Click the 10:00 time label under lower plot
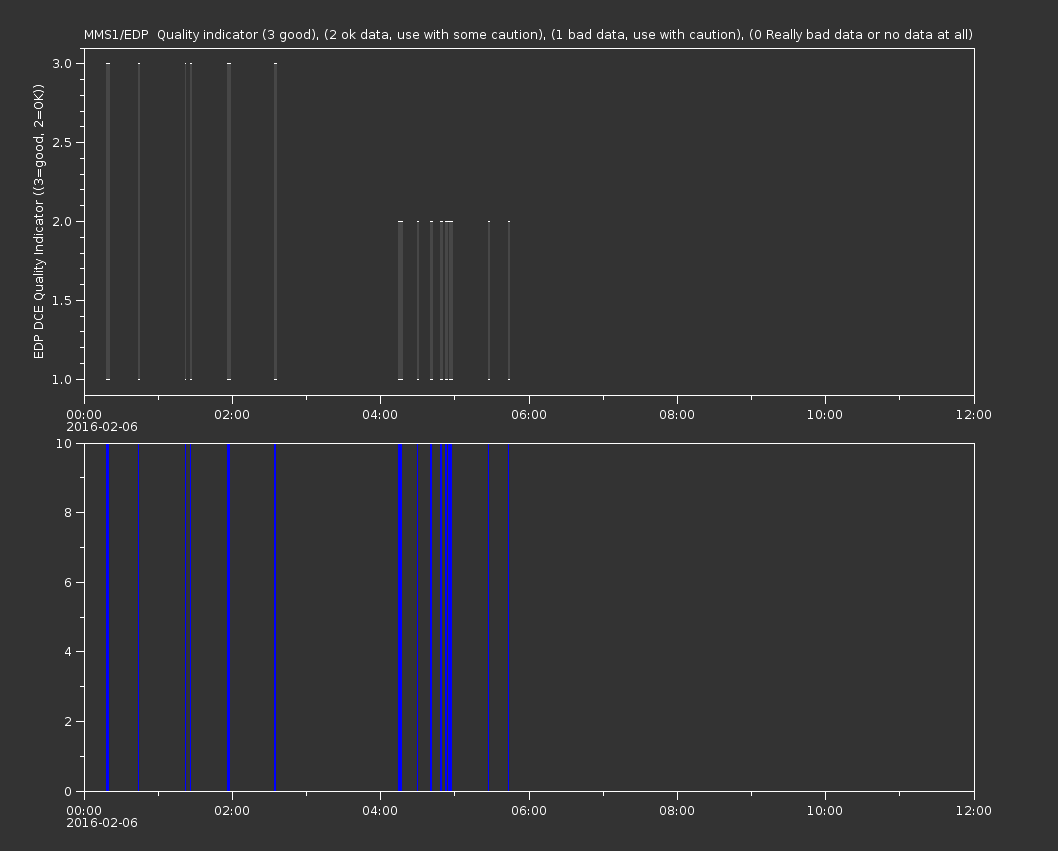The height and width of the screenshot is (851, 1058). [x=825, y=811]
